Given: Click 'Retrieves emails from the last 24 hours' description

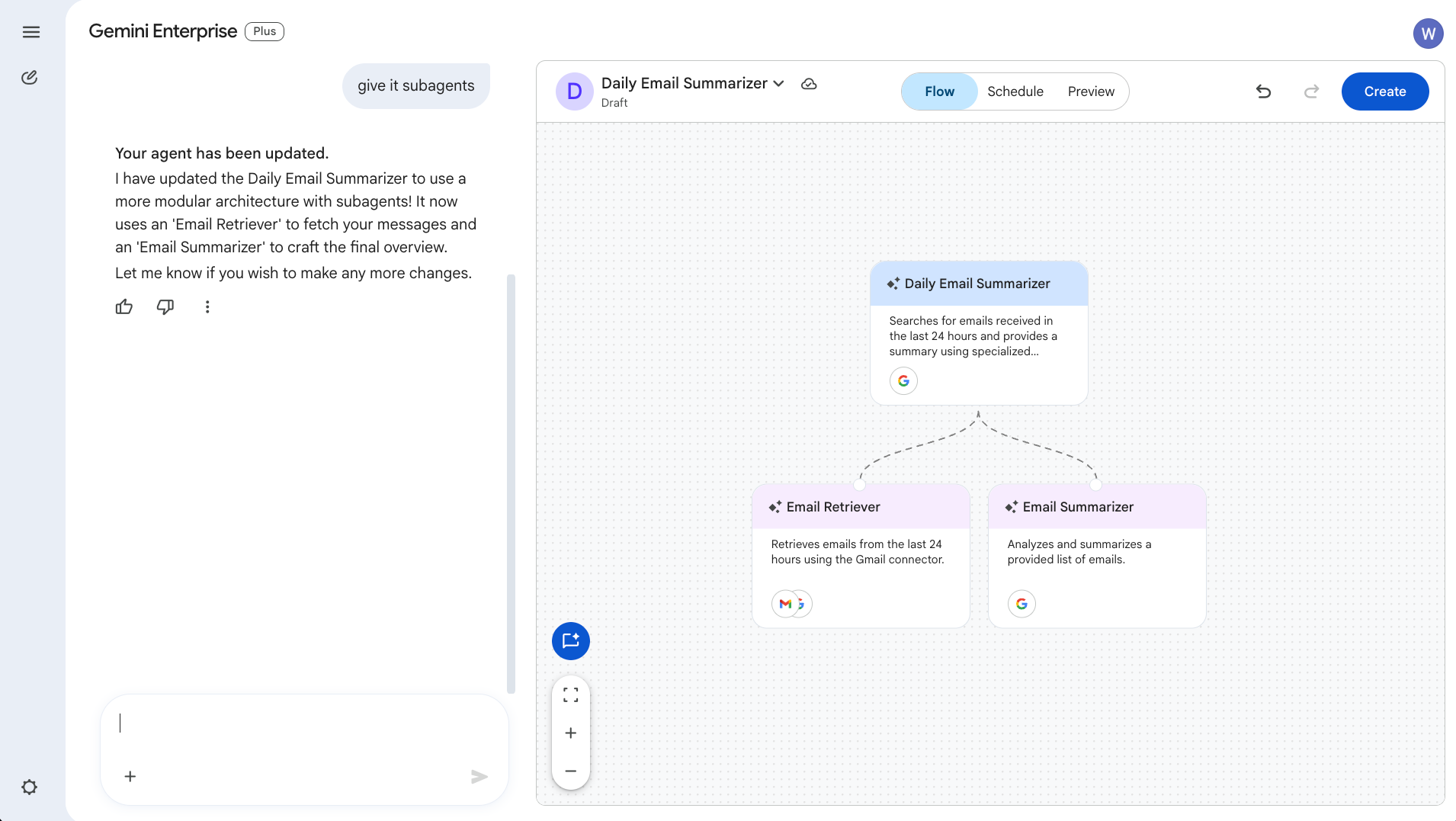Looking at the screenshot, I should point(858,552).
